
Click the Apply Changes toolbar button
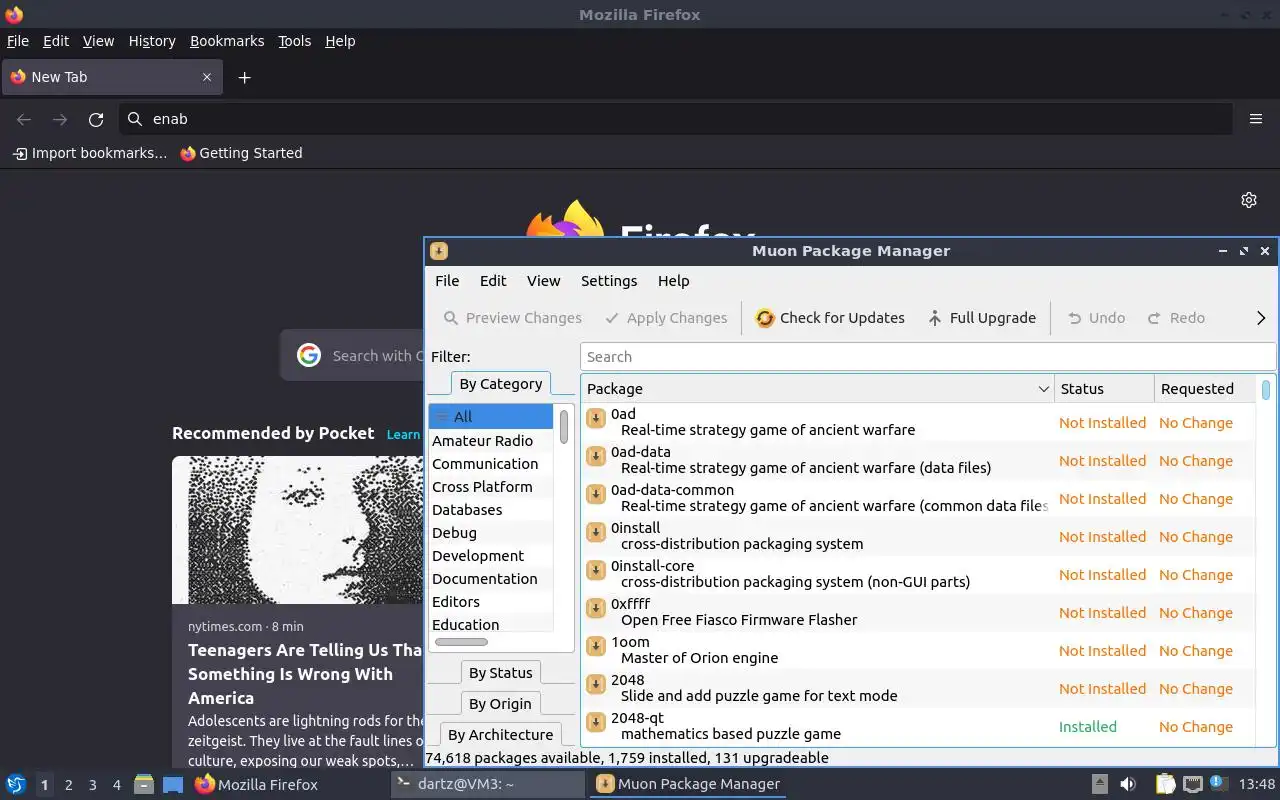[666, 318]
